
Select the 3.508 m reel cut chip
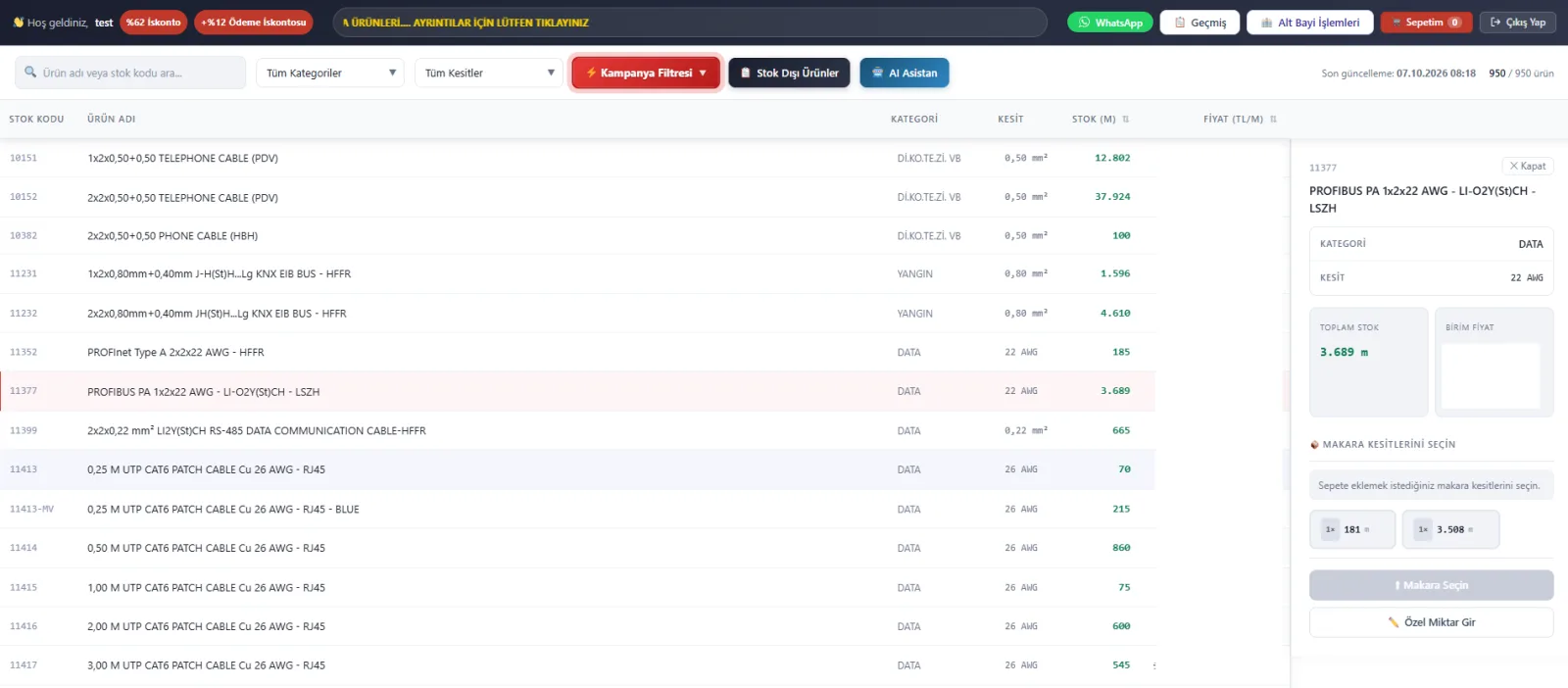click(x=1450, y=529)
